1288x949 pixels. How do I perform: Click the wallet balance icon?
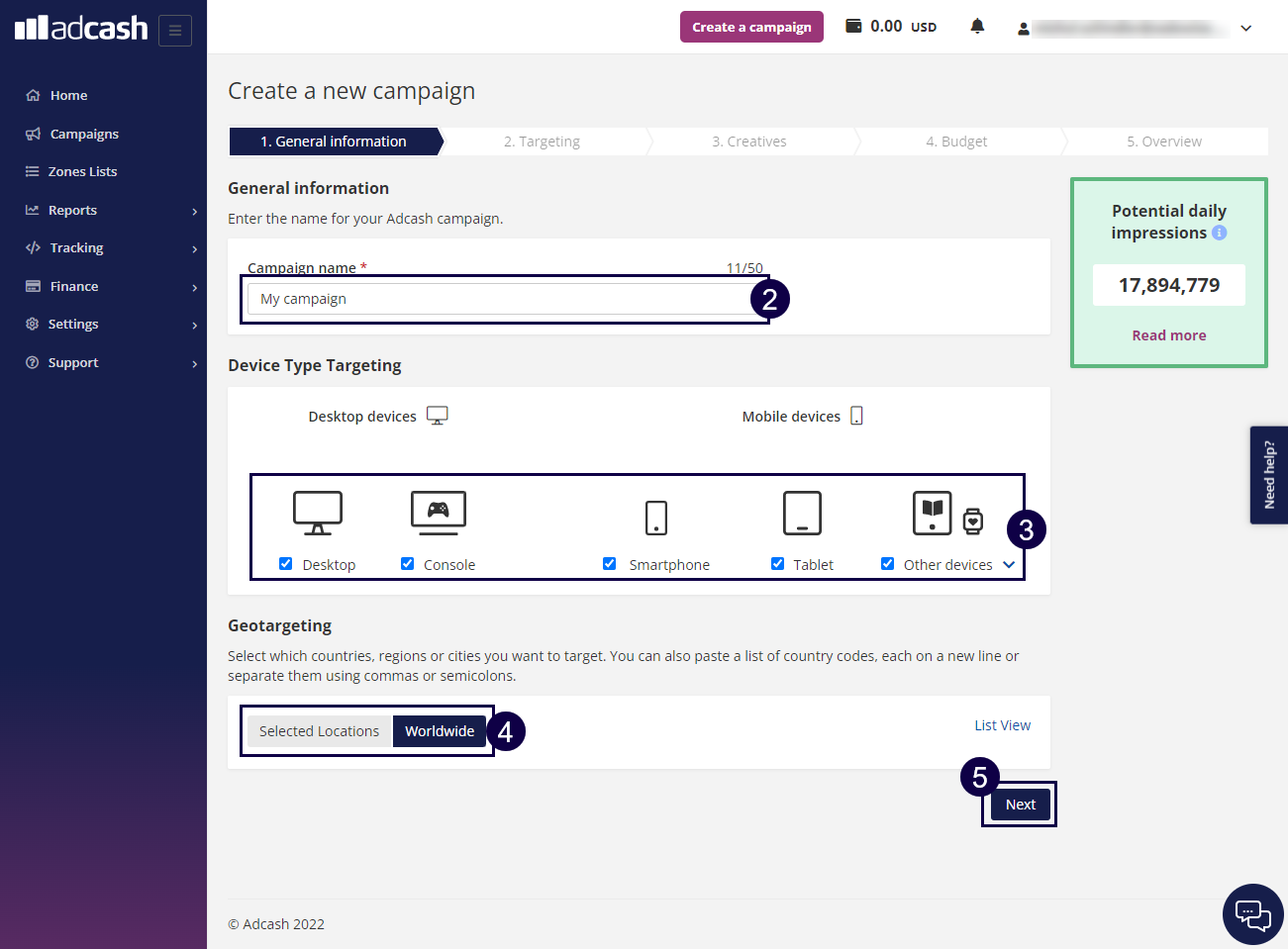tap(853, 27)
